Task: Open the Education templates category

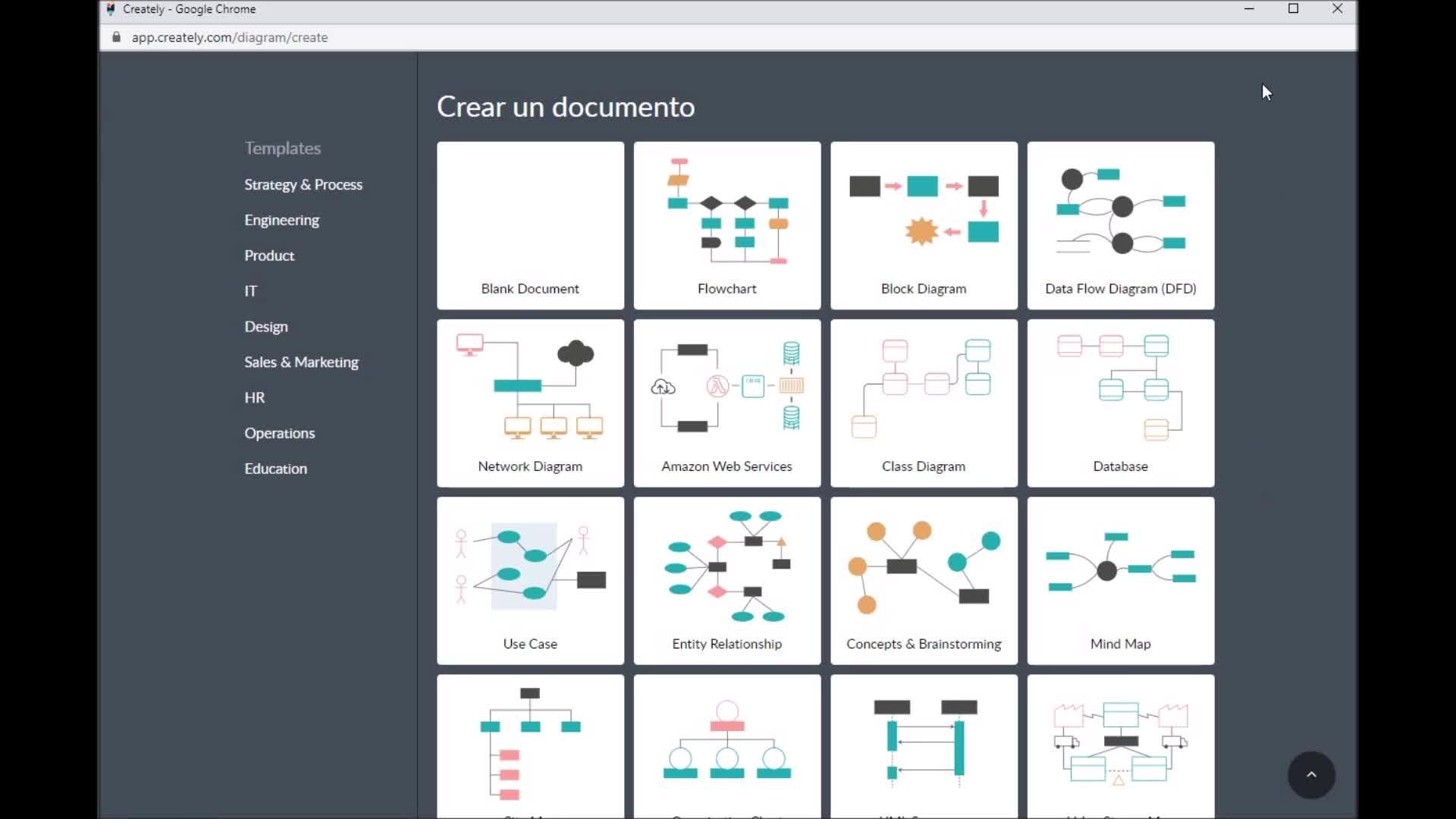Action: 275,469
